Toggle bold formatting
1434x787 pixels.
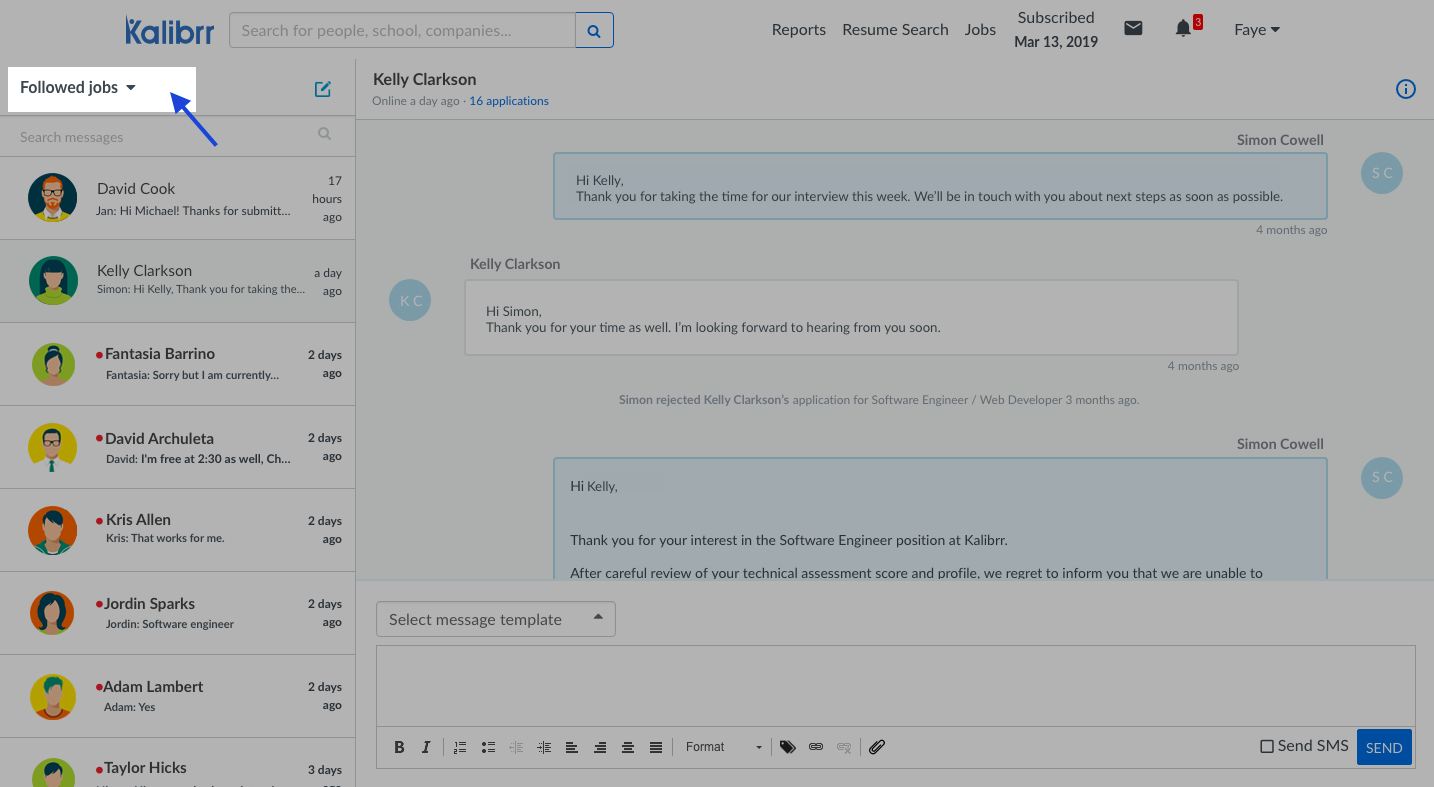(399, 747)
